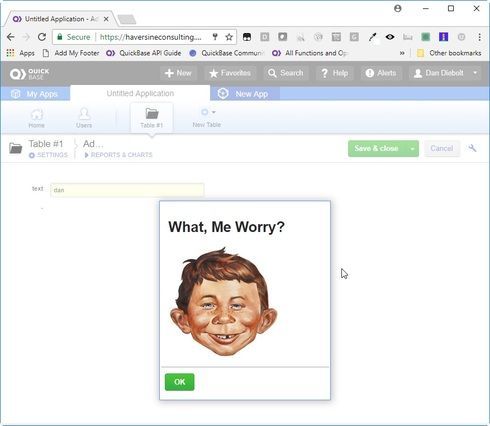Click the eyedropper extension icon
Screen dimensions: 490x426
[x=372, y=37]
